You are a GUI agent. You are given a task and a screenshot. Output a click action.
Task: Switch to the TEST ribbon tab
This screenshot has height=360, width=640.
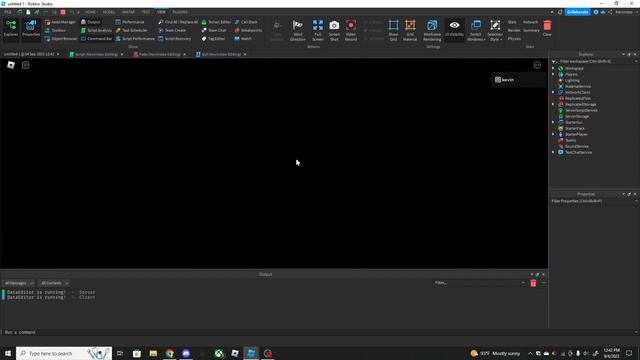coord(146,12)
